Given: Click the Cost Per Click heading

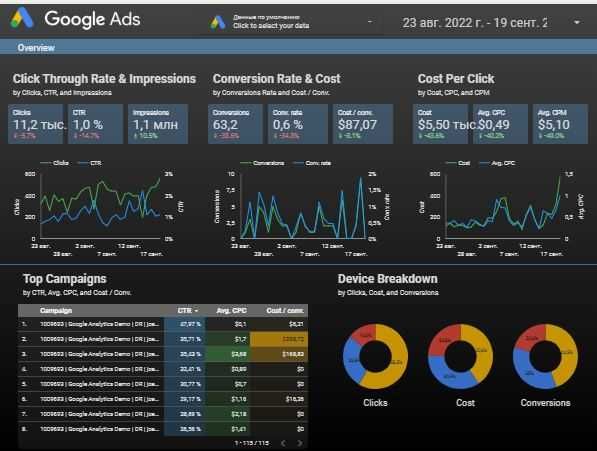Looking at the screenshot, I should 456,79.
